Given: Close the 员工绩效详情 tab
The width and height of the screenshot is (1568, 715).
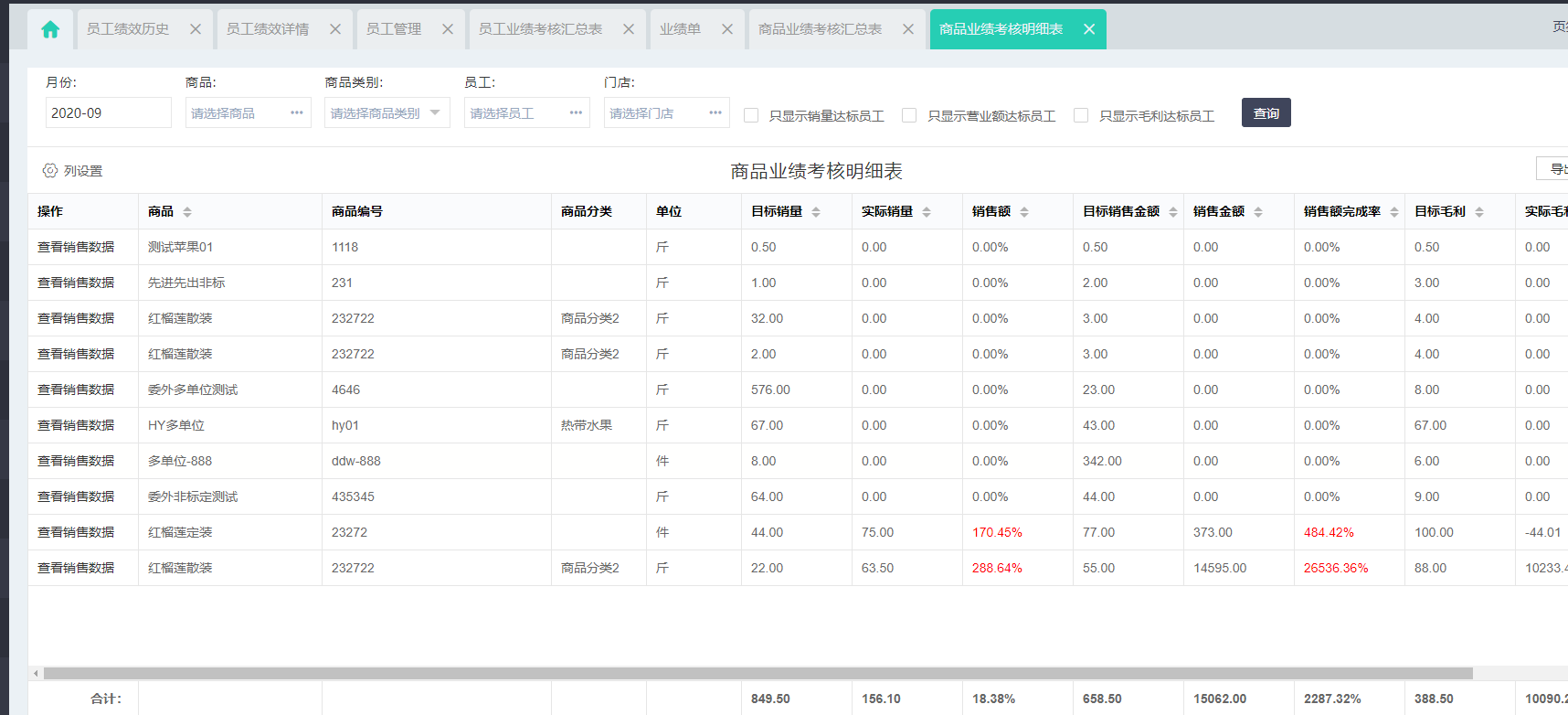Looking at the screenshot, I should (x=335, y=29).
